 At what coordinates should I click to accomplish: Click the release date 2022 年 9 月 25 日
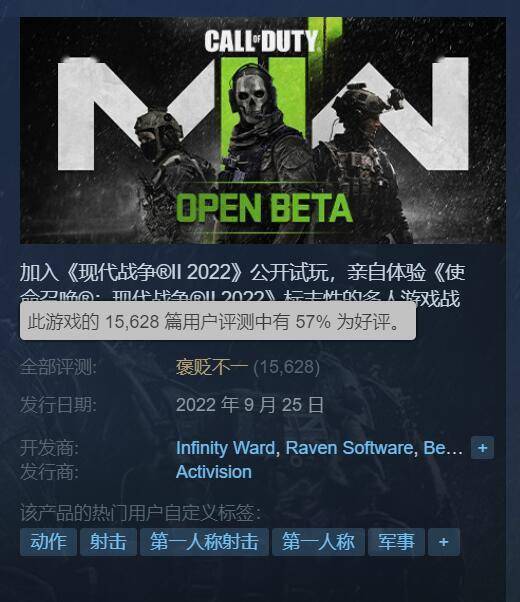tap(250, 405)
